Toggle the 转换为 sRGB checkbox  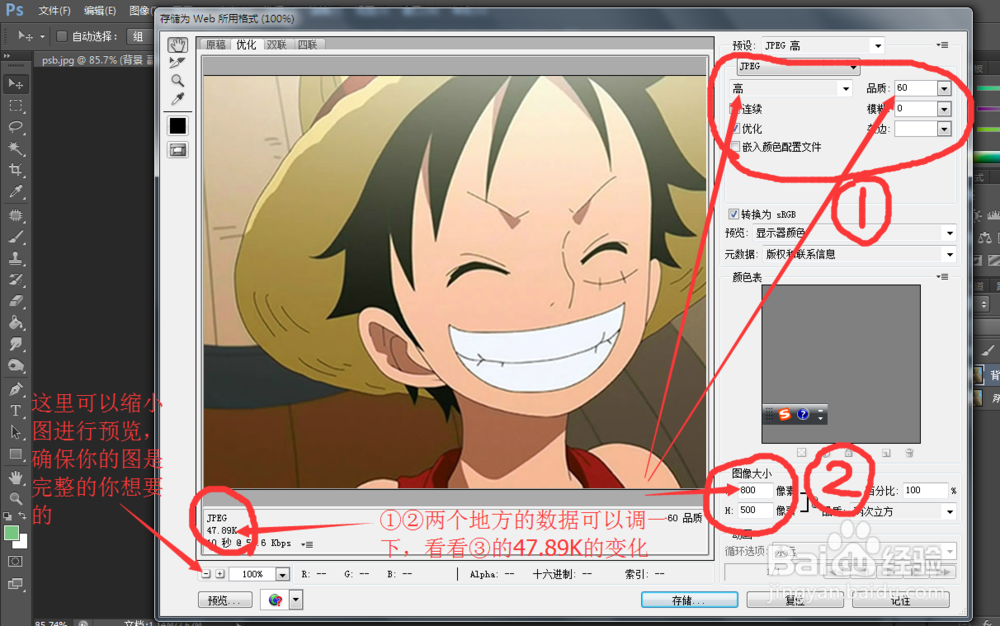(733, 214)
